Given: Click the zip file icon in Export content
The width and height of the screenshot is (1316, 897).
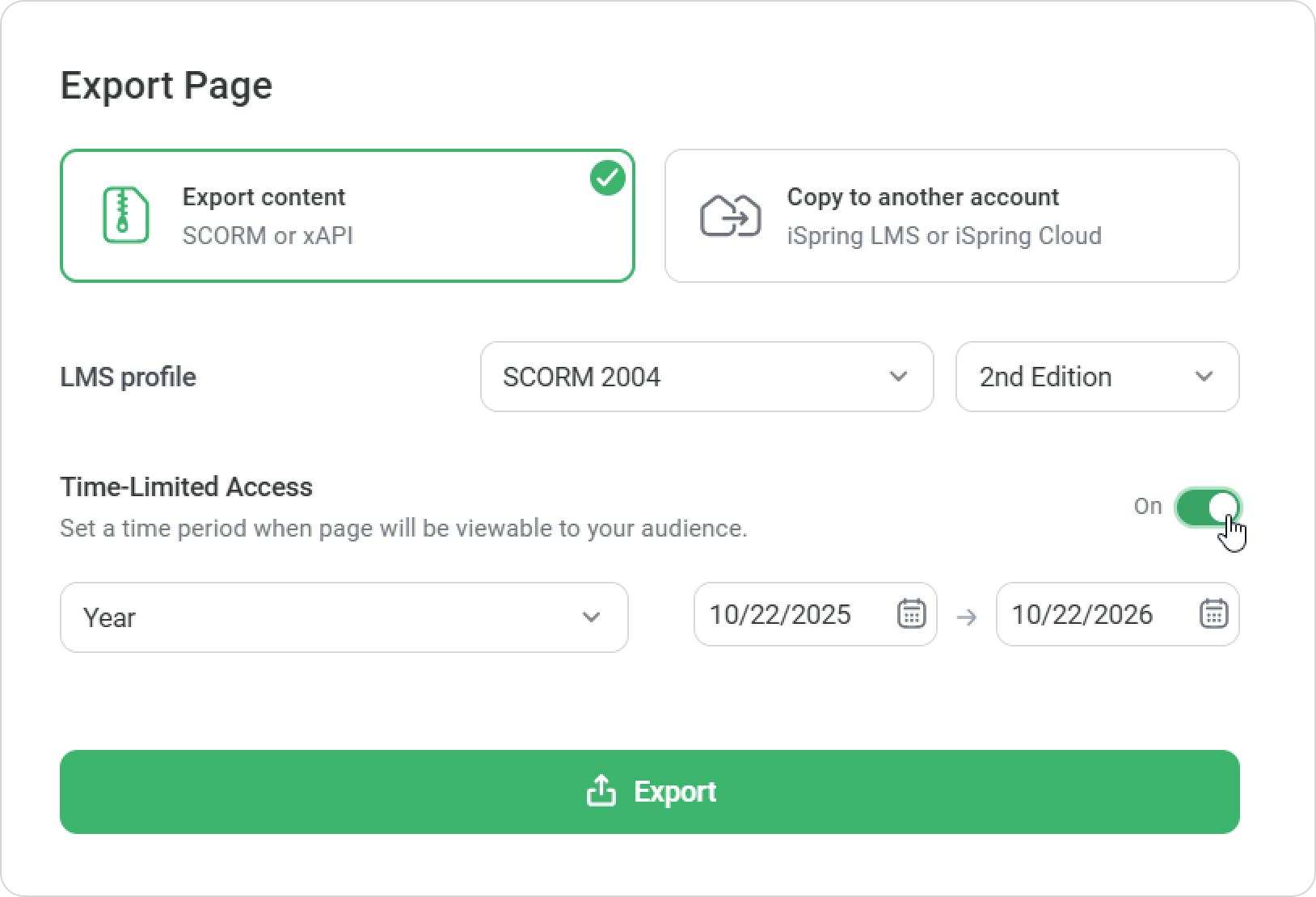Looking at the screenshot, I should click(125, 215).
